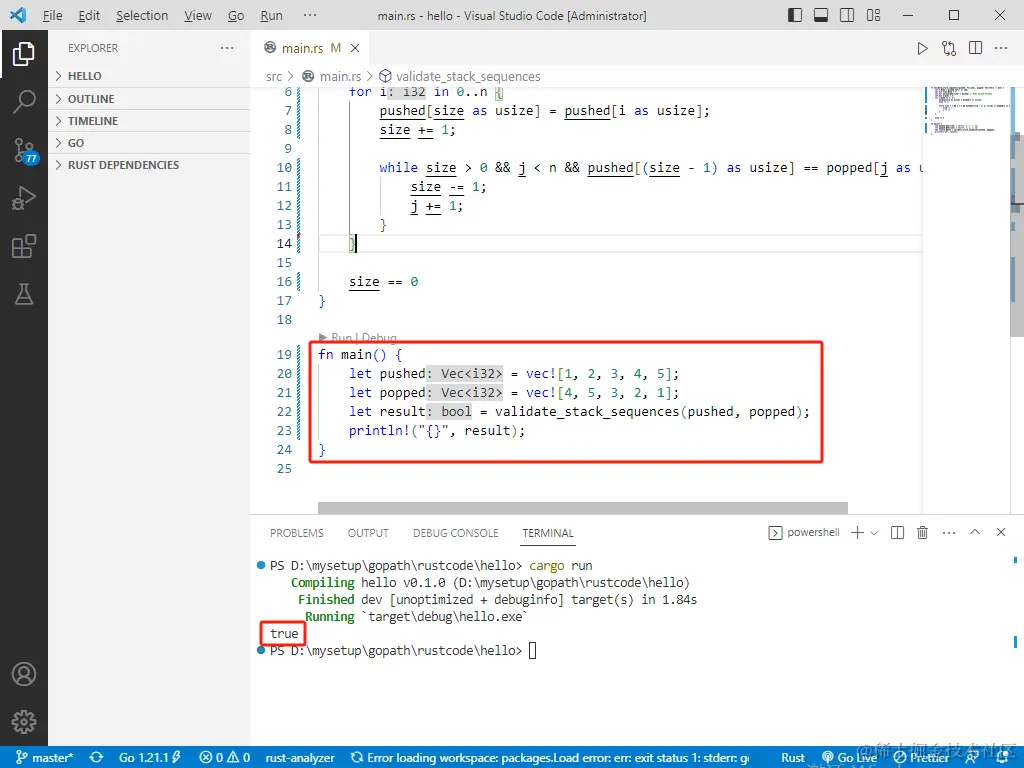Close the main.rs editor tab
Viewport: 1024px width, 768px height.
[355, 48]
